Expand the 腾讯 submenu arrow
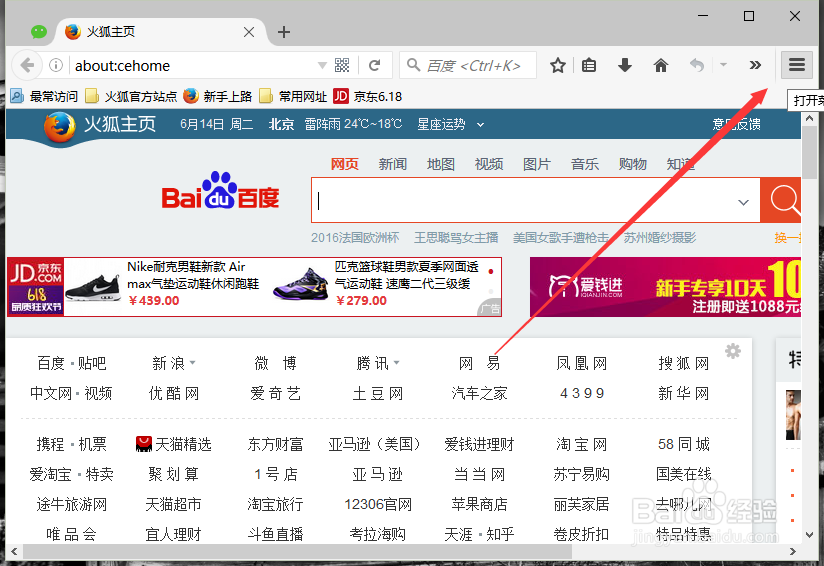Image resolution: width=824 pixels, height=566 pixels. coord(396,363)
